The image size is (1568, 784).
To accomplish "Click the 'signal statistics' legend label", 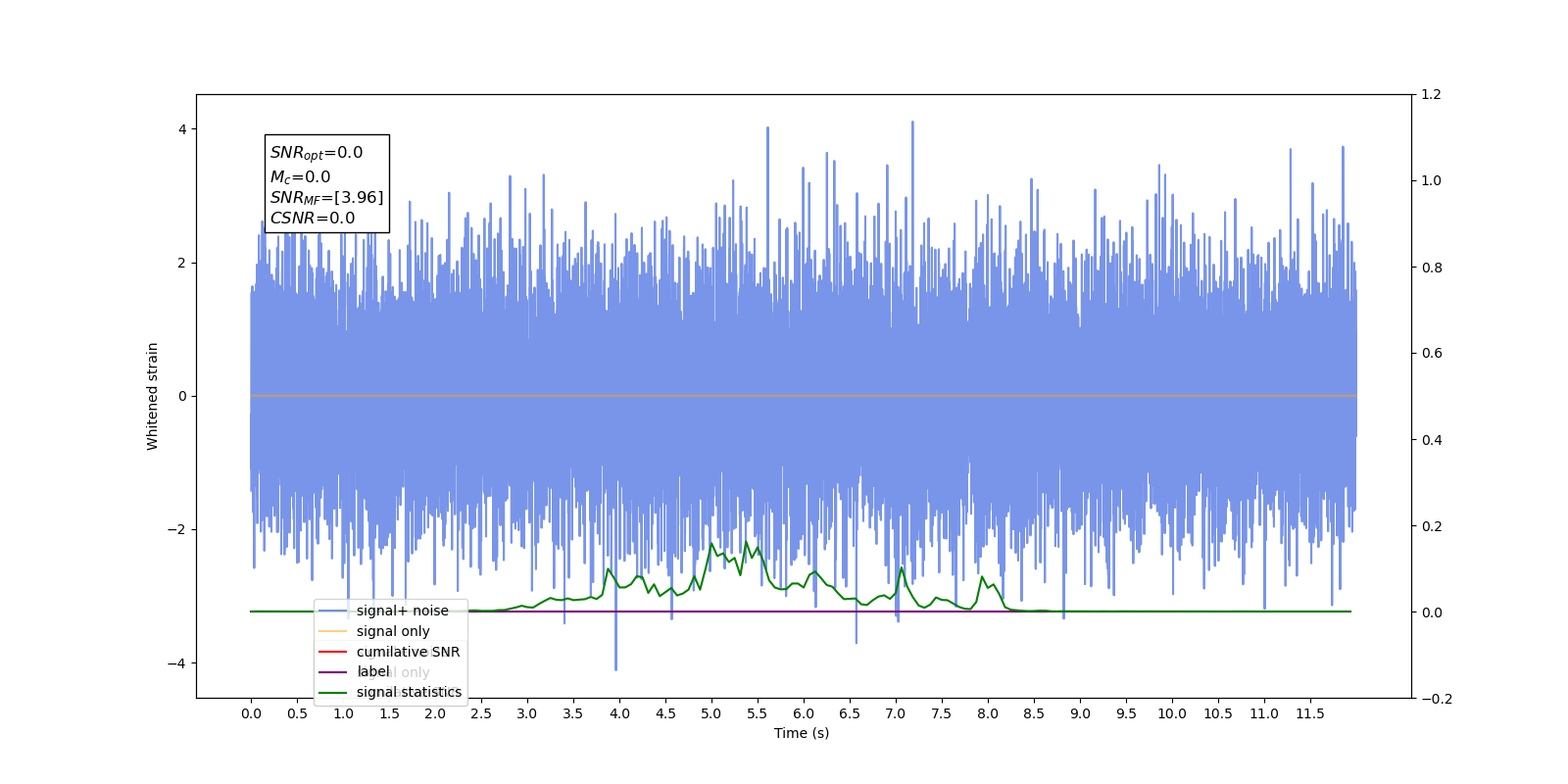I will [409, 692].
